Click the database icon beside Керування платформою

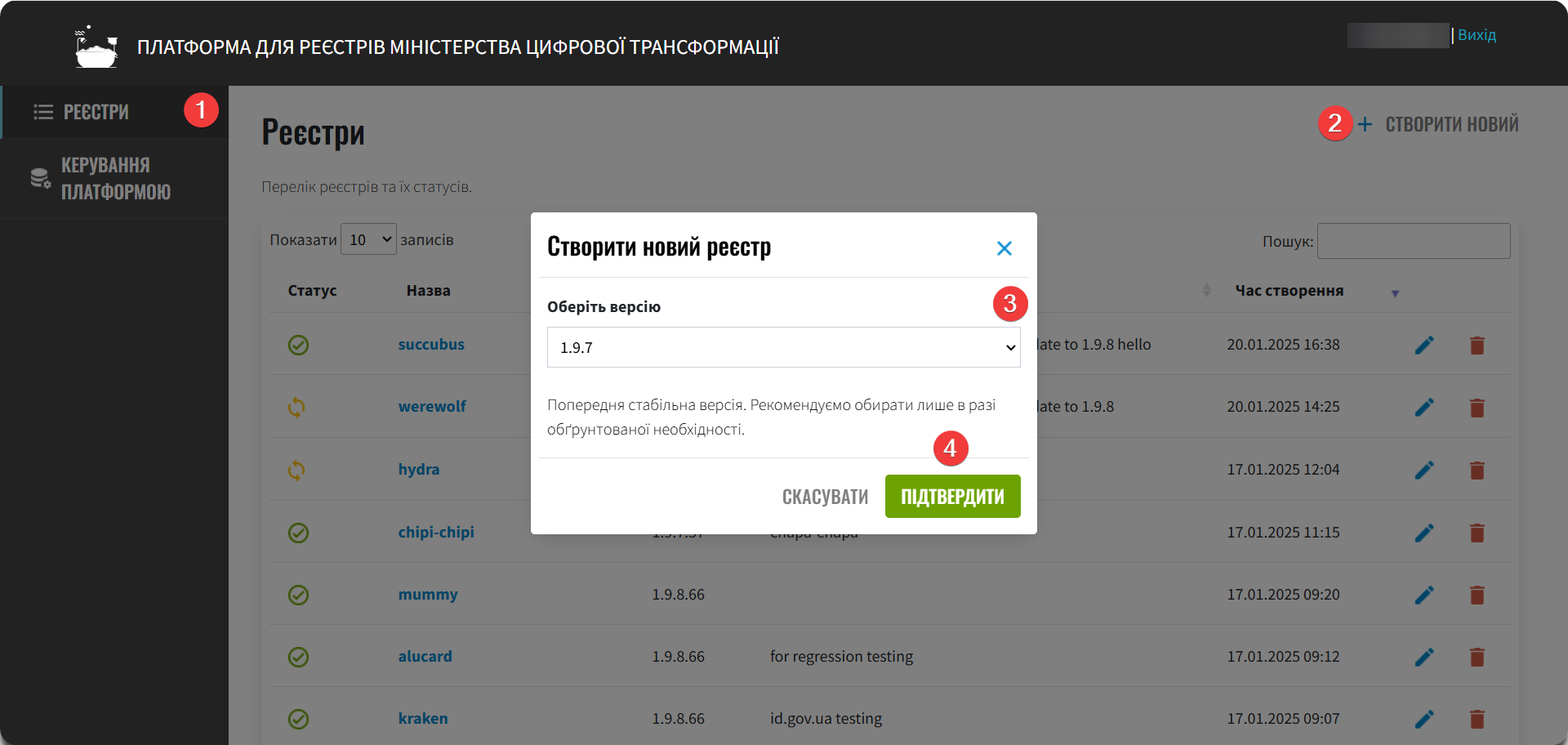click(40, 178)
